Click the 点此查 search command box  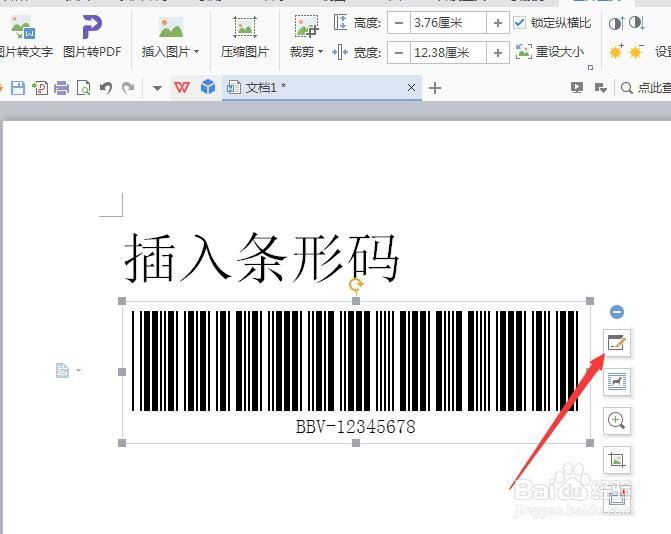pyautogui.click(x=645, y=88)
